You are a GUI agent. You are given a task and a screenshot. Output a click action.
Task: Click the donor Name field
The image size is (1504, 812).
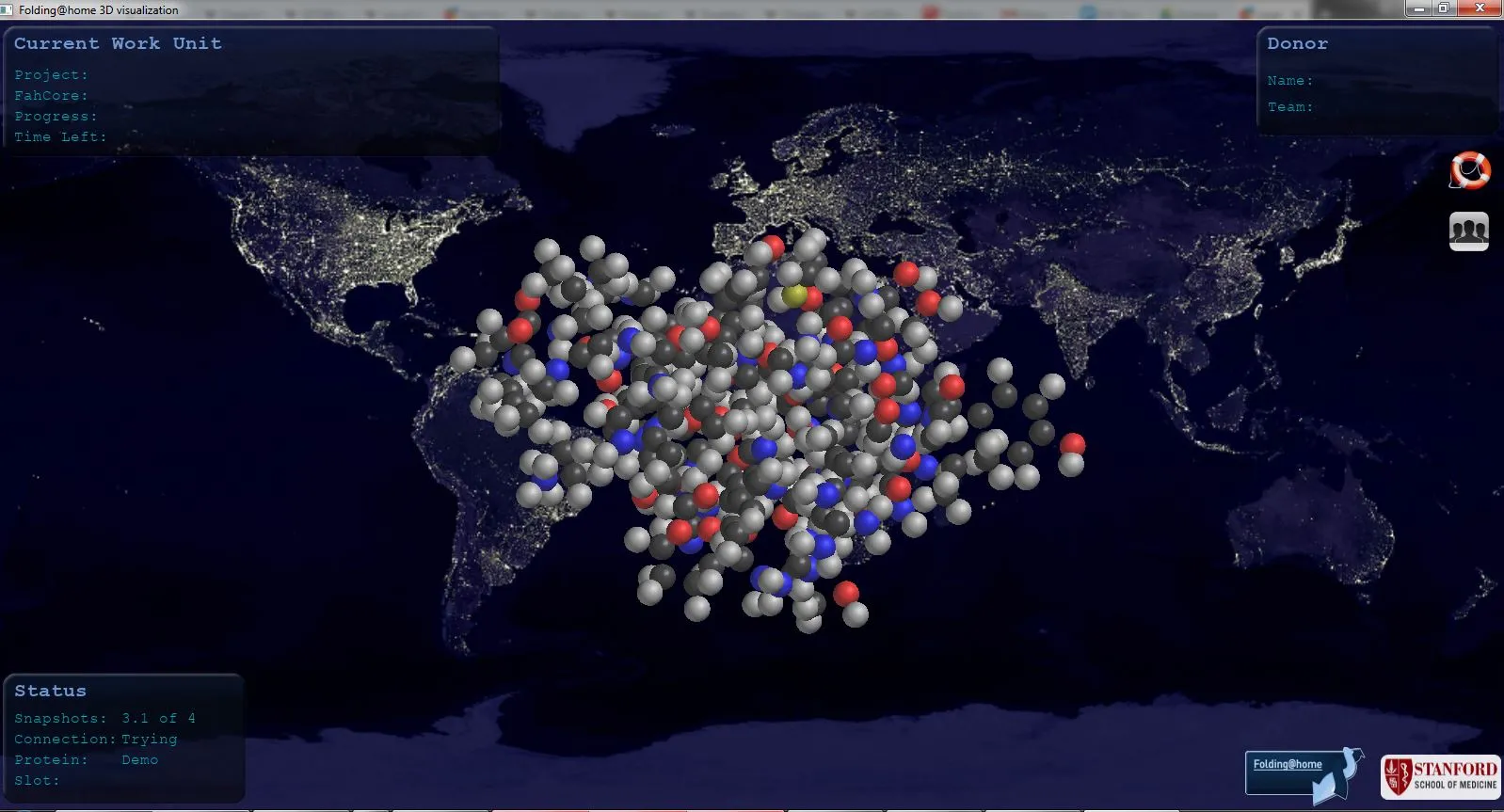click(x=1290, y=81)
